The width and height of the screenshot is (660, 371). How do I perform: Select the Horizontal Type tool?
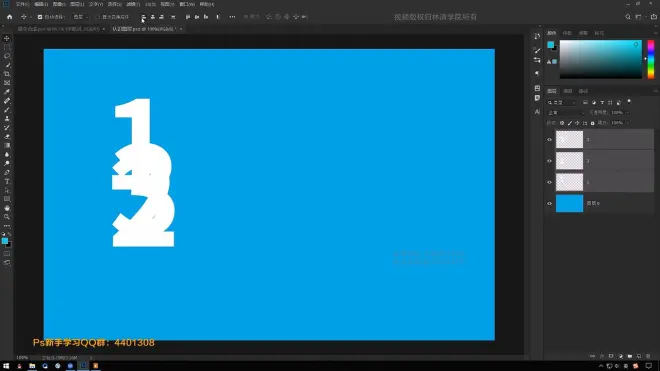tap(7, 181)
